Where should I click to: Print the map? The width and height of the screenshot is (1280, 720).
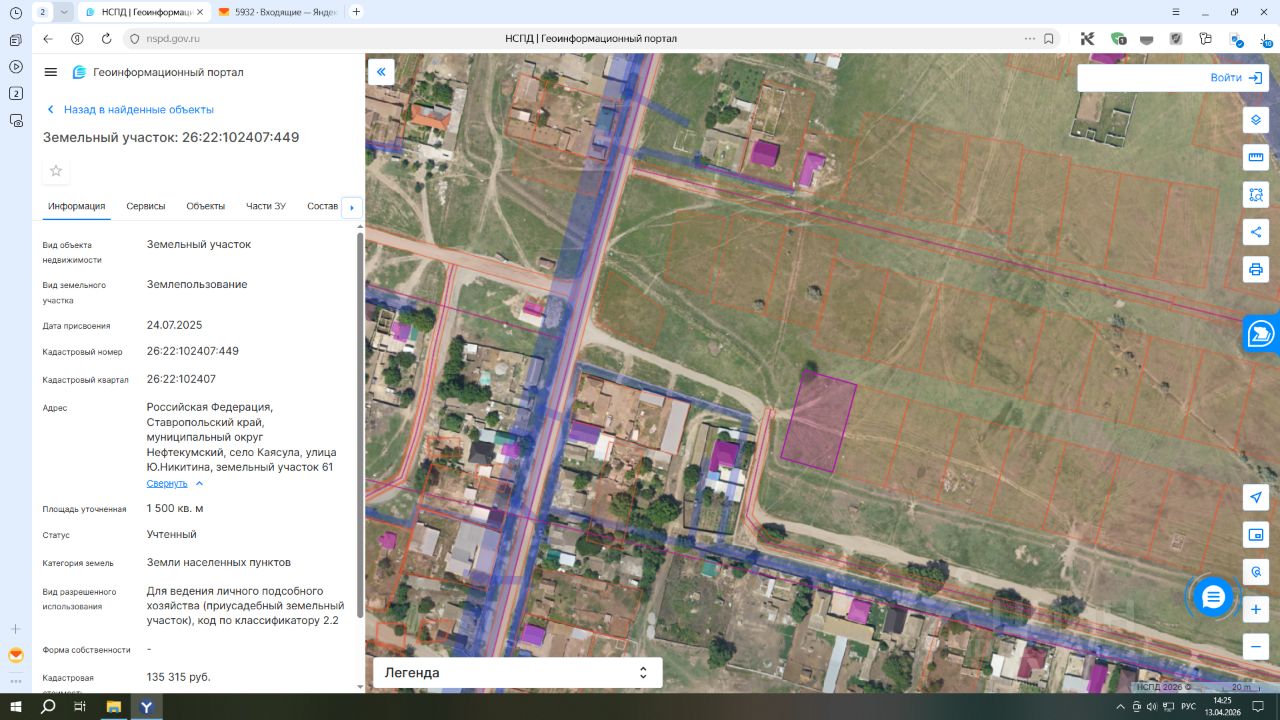1256,269
